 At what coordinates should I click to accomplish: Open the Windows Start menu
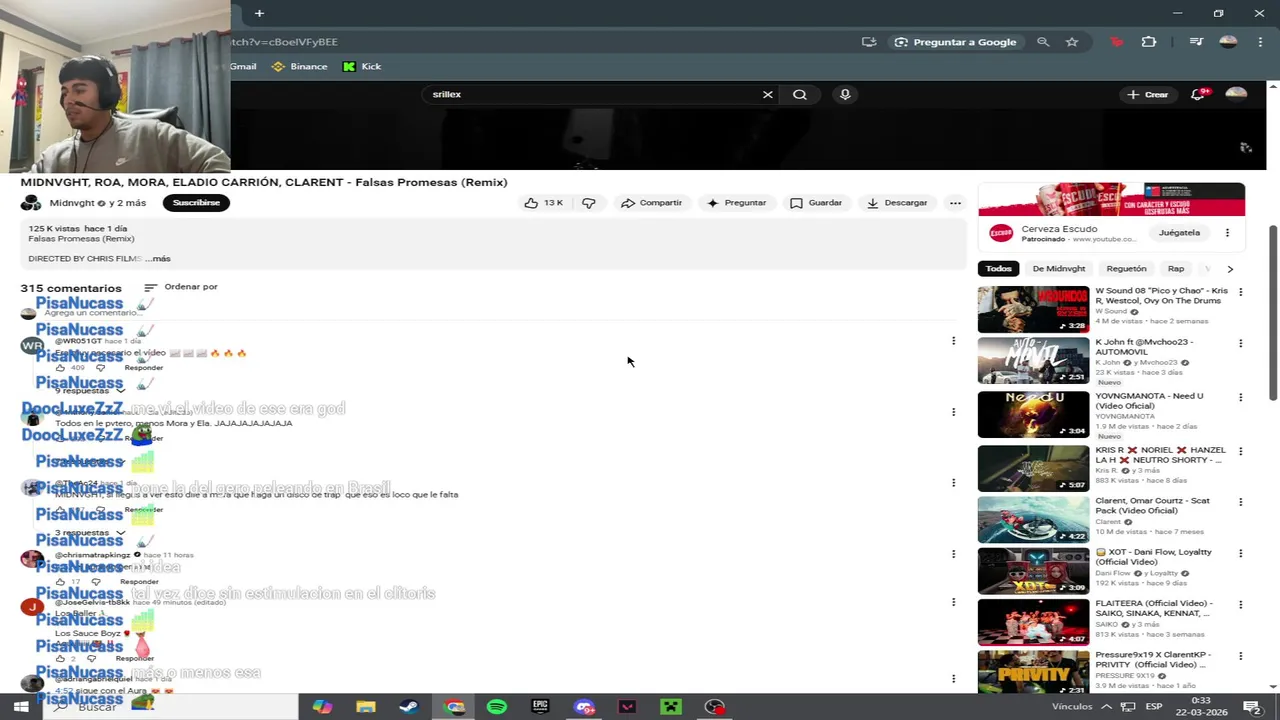click(x=20, y=707)
